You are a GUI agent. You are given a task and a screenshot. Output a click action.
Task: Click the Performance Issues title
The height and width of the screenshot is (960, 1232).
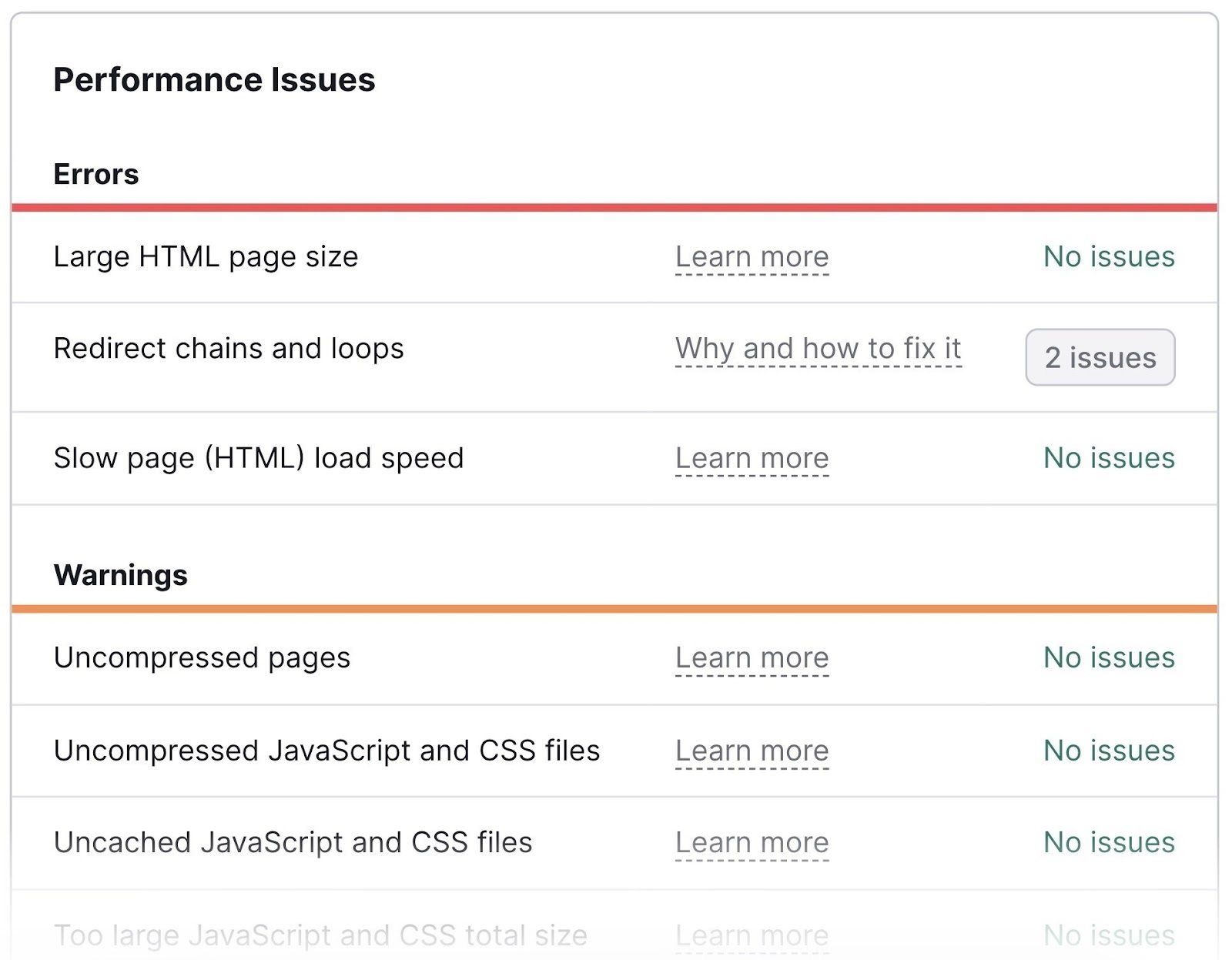pos(214,79)
